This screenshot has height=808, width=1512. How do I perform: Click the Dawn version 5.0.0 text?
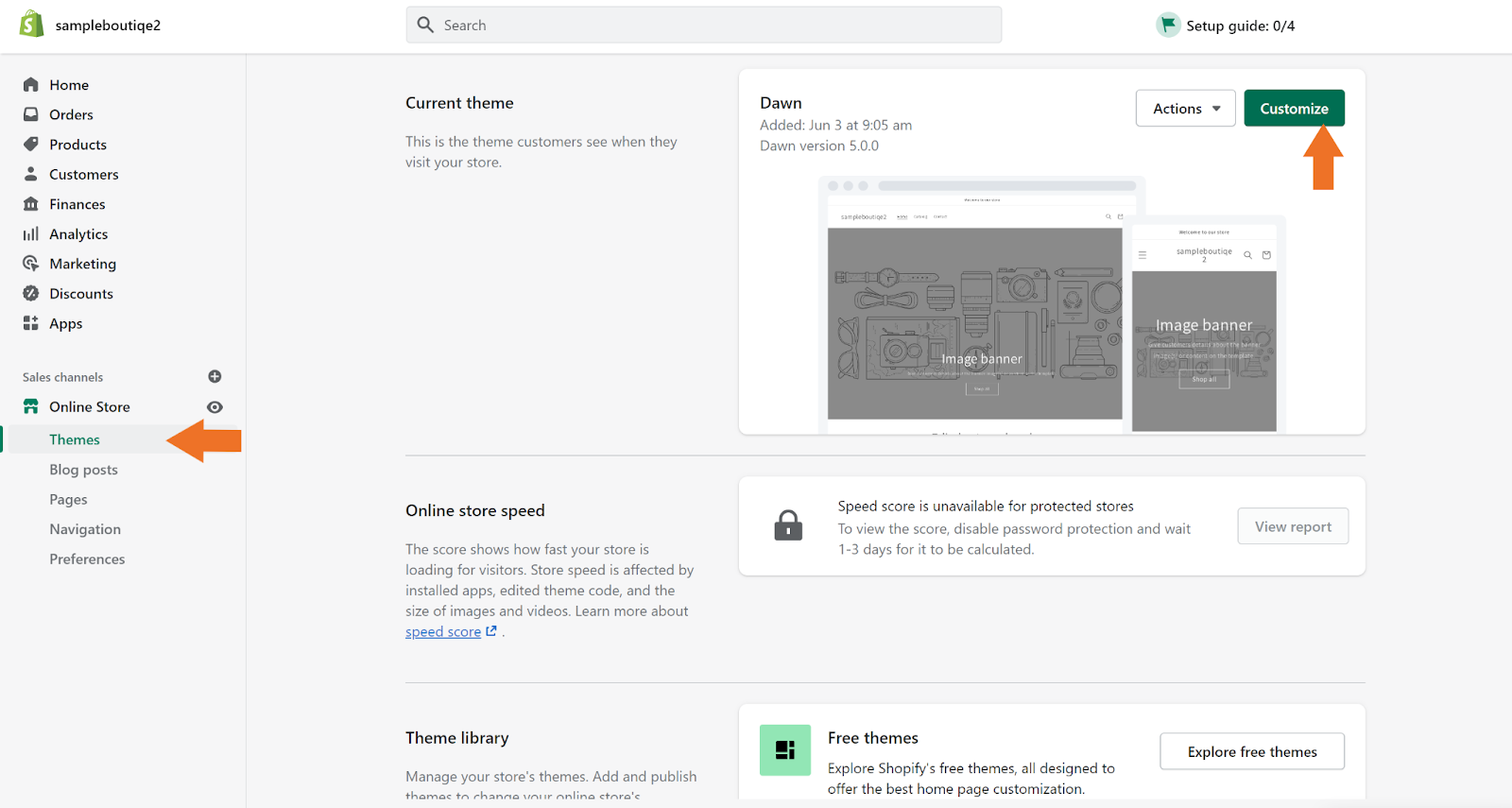click(x=819, y=146)
